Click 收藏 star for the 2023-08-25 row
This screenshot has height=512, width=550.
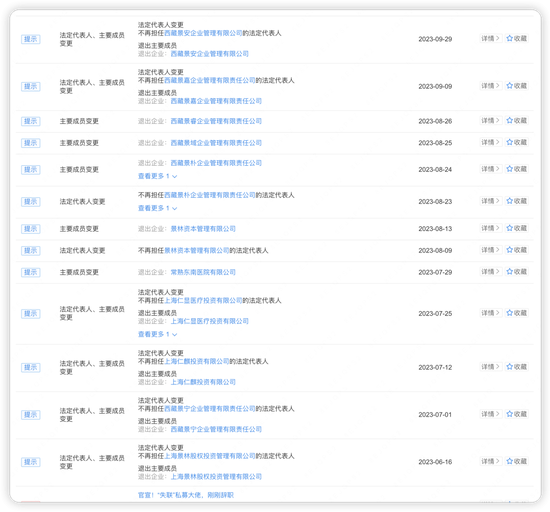(516, 142)
